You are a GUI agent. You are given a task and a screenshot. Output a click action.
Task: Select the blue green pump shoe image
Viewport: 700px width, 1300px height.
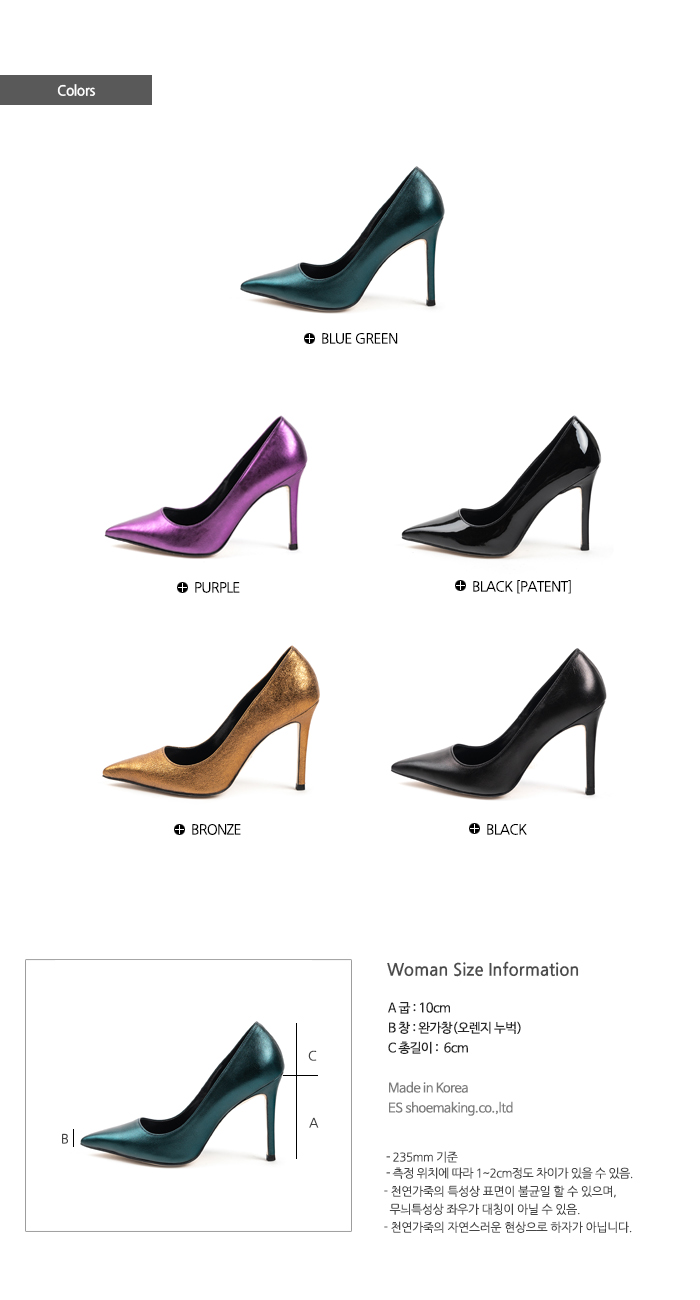tap(343, 237)
